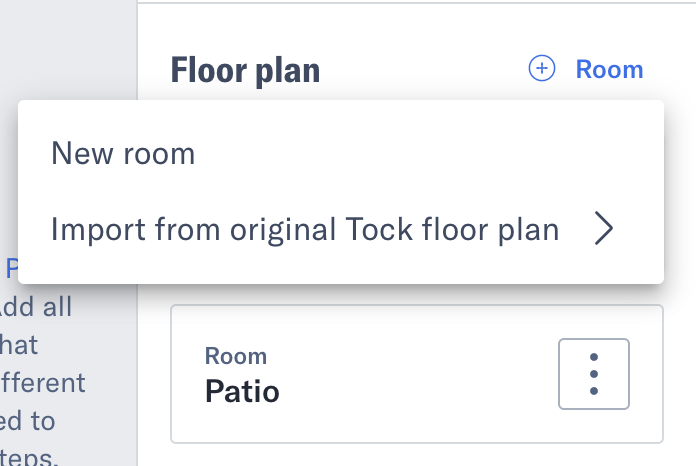Click the circled plus icon beside Room
Viewport: 696px width, 466px height.
pos(542,68)
